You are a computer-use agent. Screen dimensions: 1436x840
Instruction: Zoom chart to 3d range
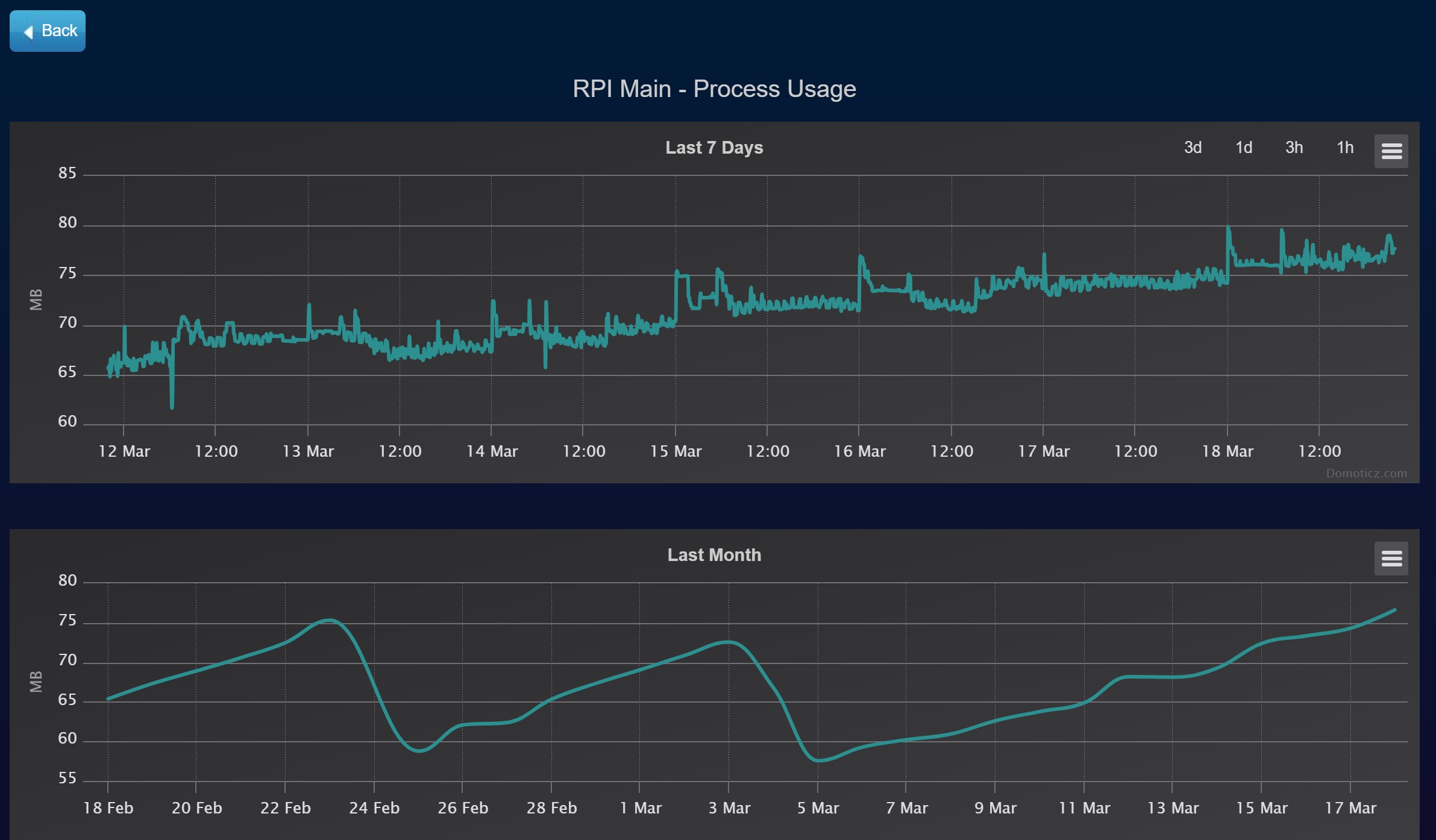(1193, 148)
